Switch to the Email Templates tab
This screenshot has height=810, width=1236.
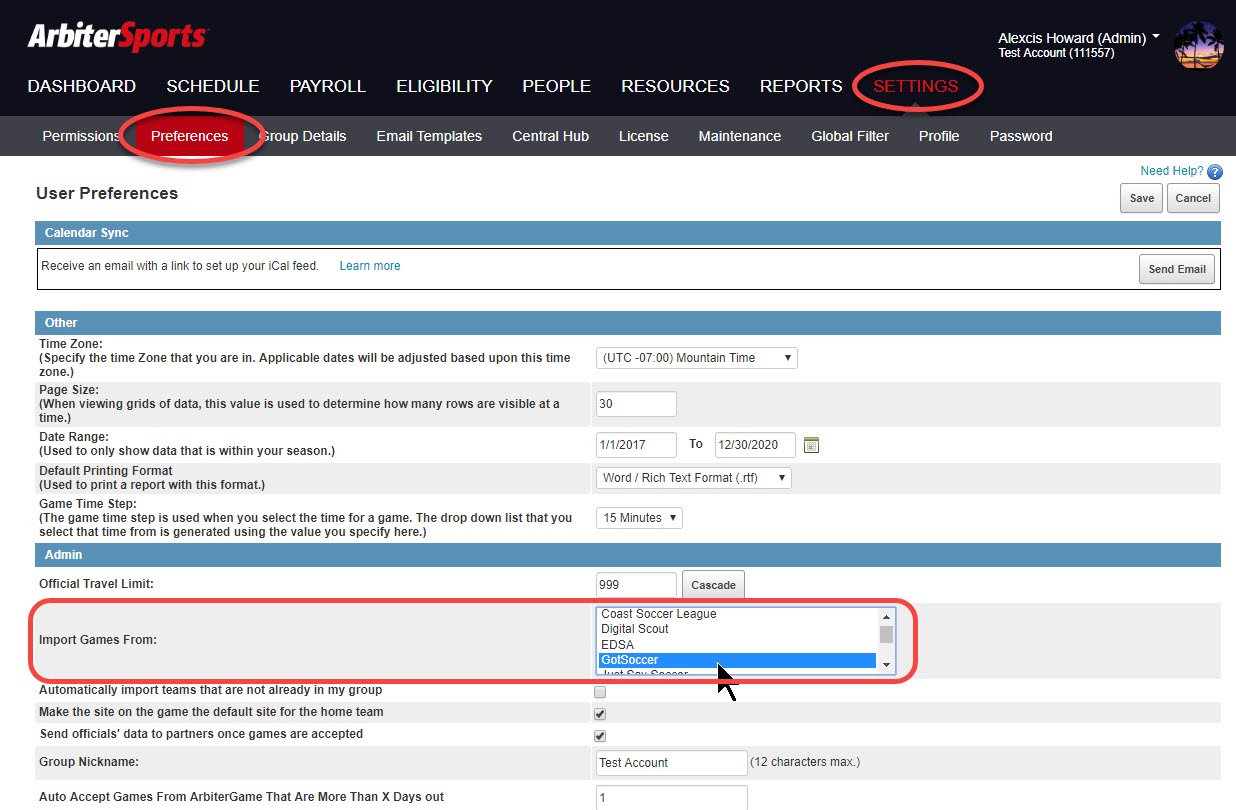(x=429, y=136)
